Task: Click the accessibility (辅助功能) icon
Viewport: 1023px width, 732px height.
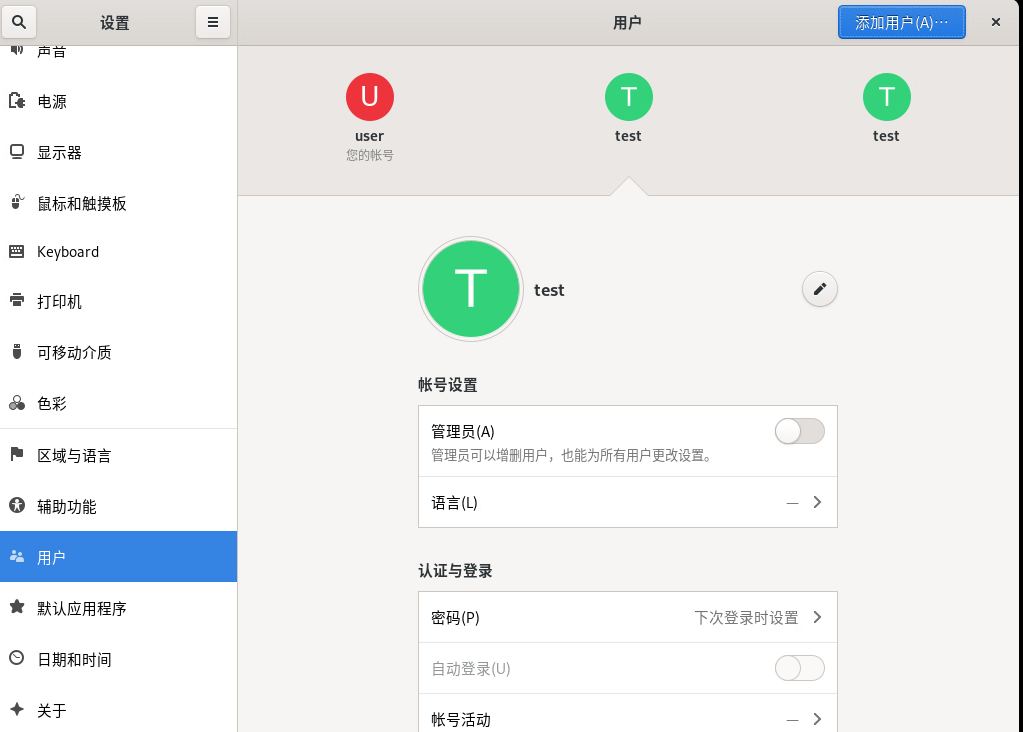Action: coord(16,506)
